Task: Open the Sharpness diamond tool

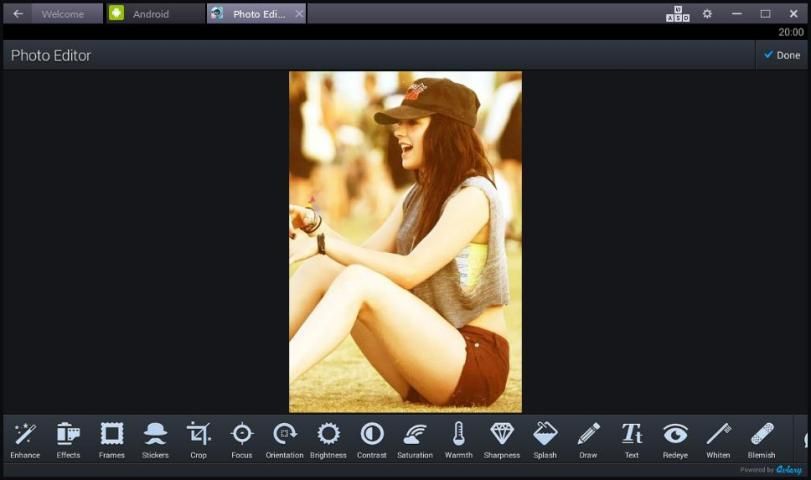Action: [x=502, y=439]
